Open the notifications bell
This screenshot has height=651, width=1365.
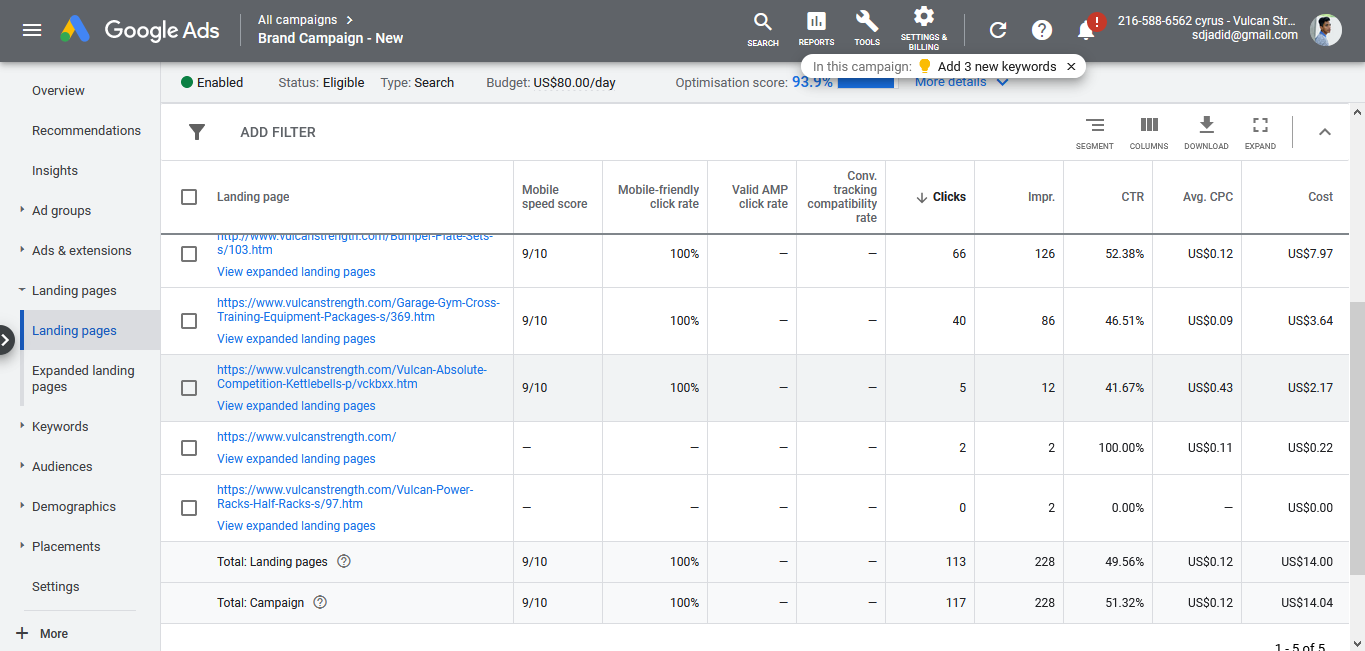coord(1086,30)
